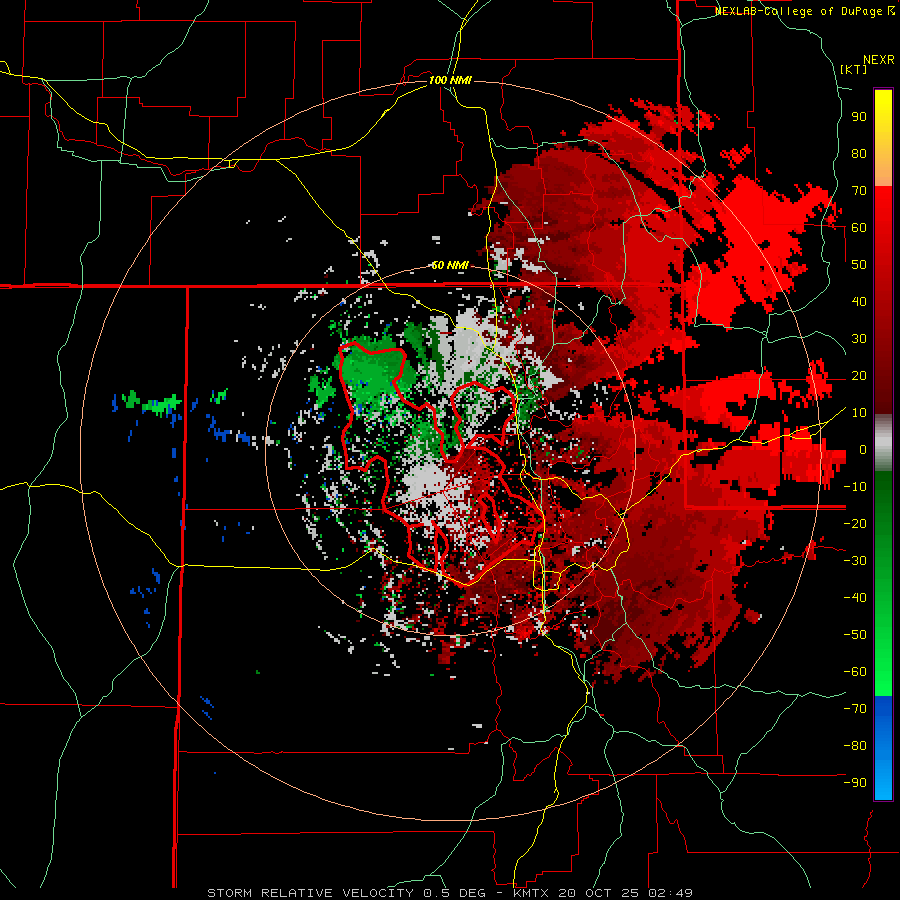Click the -10 value on the velocity scale
This screenshot has width=900, height=900.
click(x=855, y=487)
